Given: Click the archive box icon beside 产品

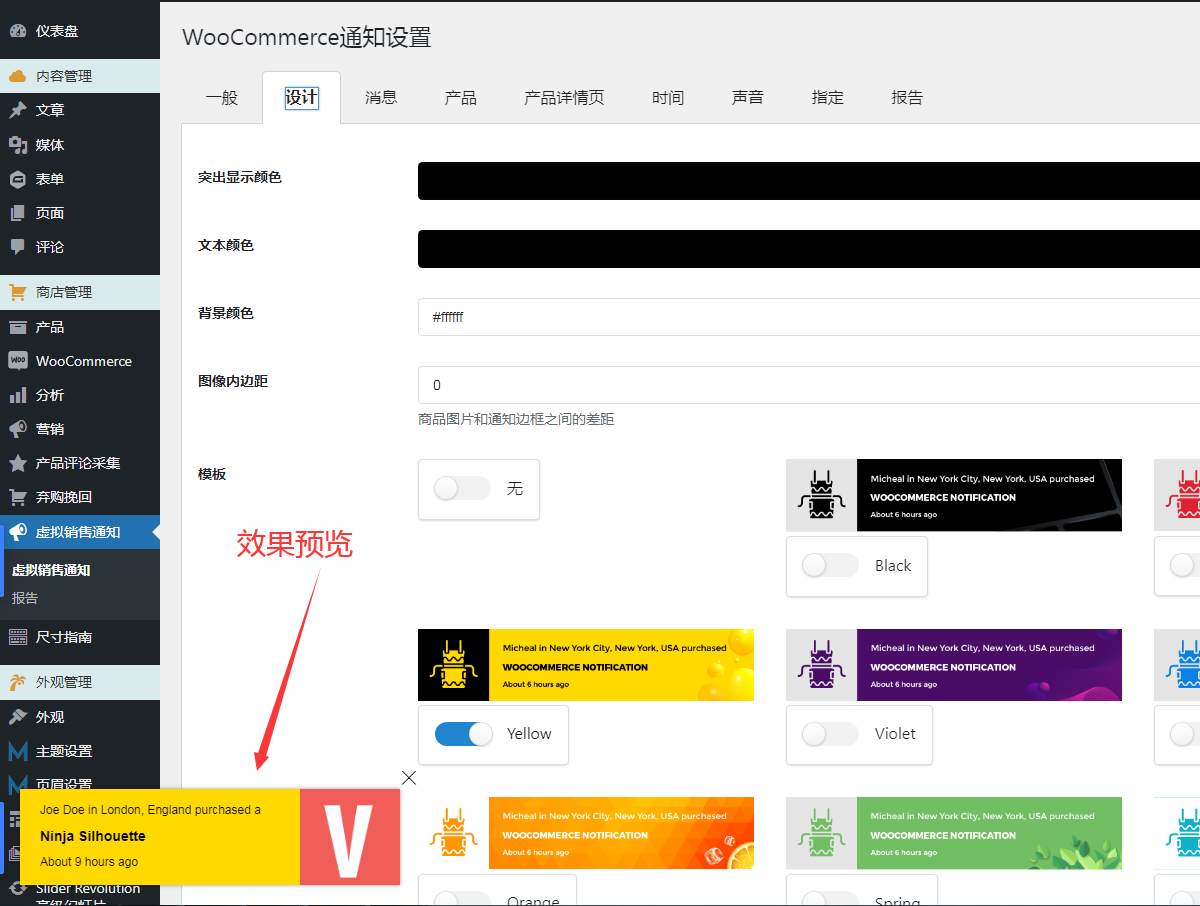Looking at the screenshot, I should [x=17, y=327].
